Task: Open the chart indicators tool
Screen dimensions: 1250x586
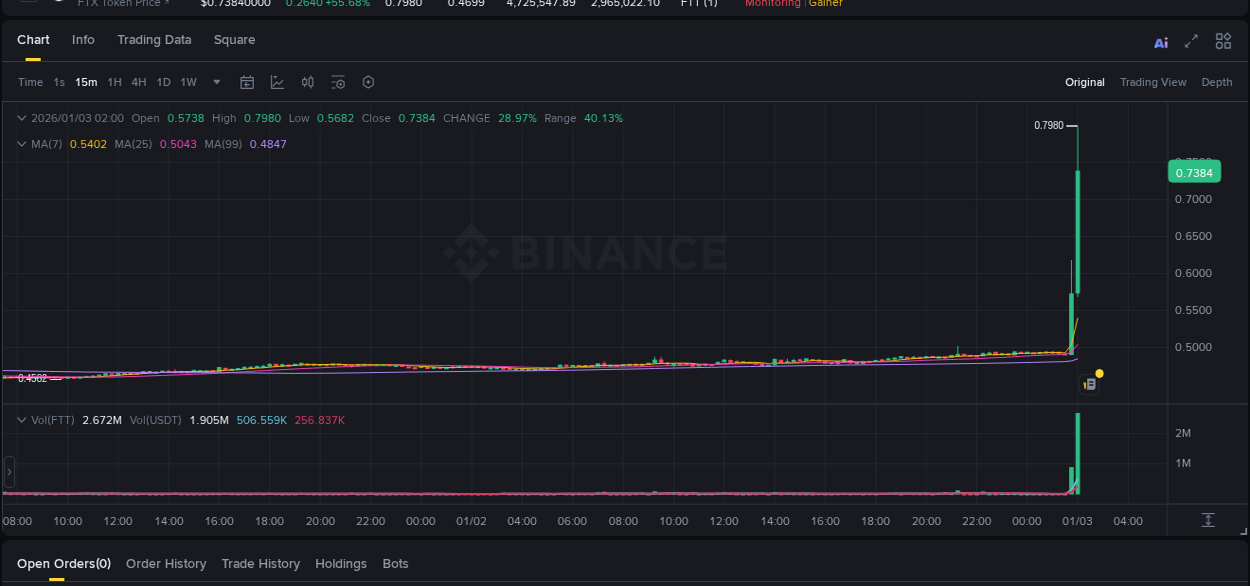Action: (x=277, y=82)
